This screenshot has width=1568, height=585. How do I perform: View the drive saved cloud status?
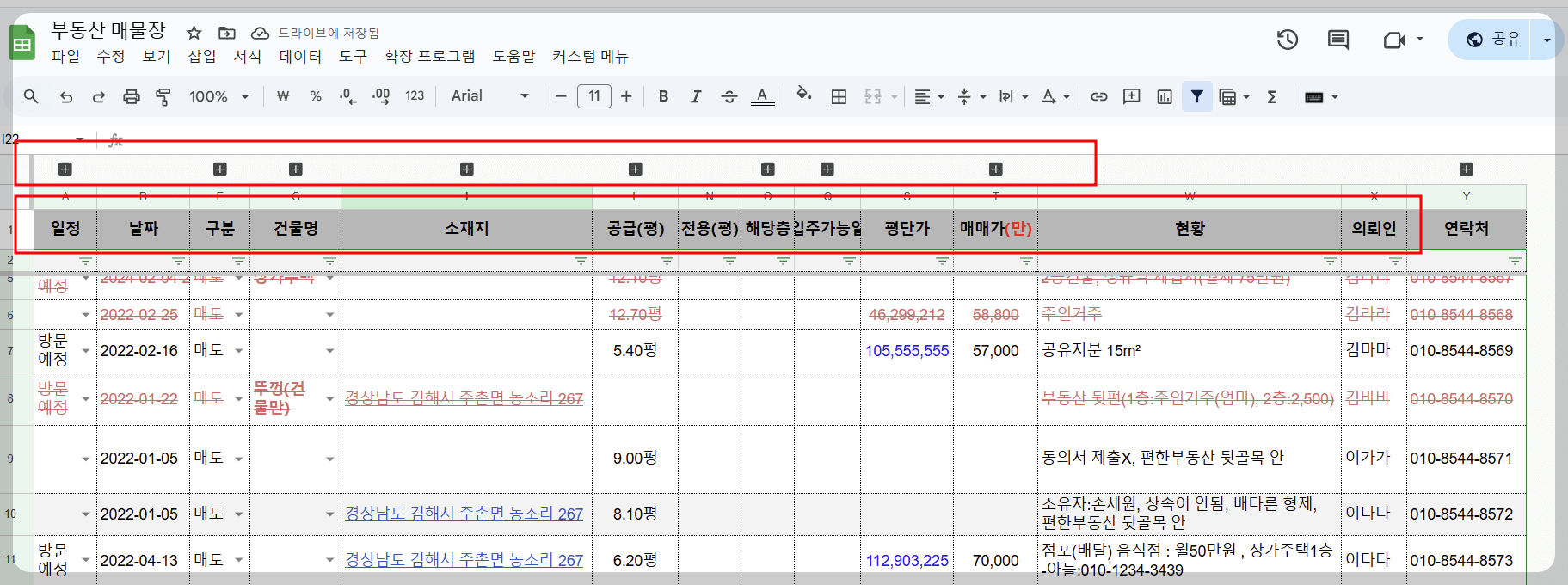point(260,33)
